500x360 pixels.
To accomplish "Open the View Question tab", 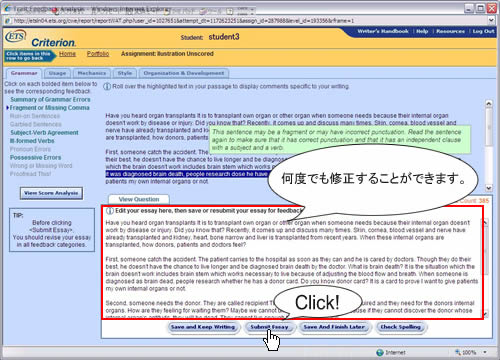I will 139,199.
